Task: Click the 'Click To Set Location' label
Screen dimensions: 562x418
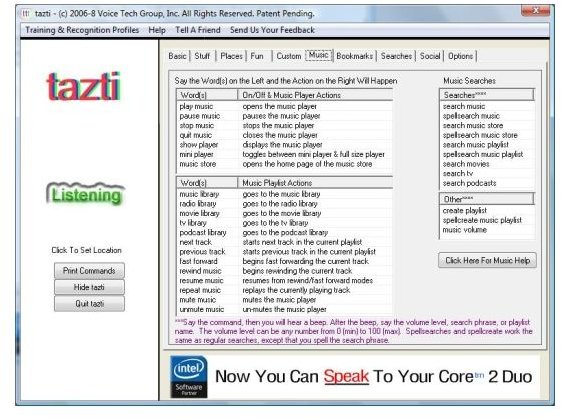Action: click(86, 250)
